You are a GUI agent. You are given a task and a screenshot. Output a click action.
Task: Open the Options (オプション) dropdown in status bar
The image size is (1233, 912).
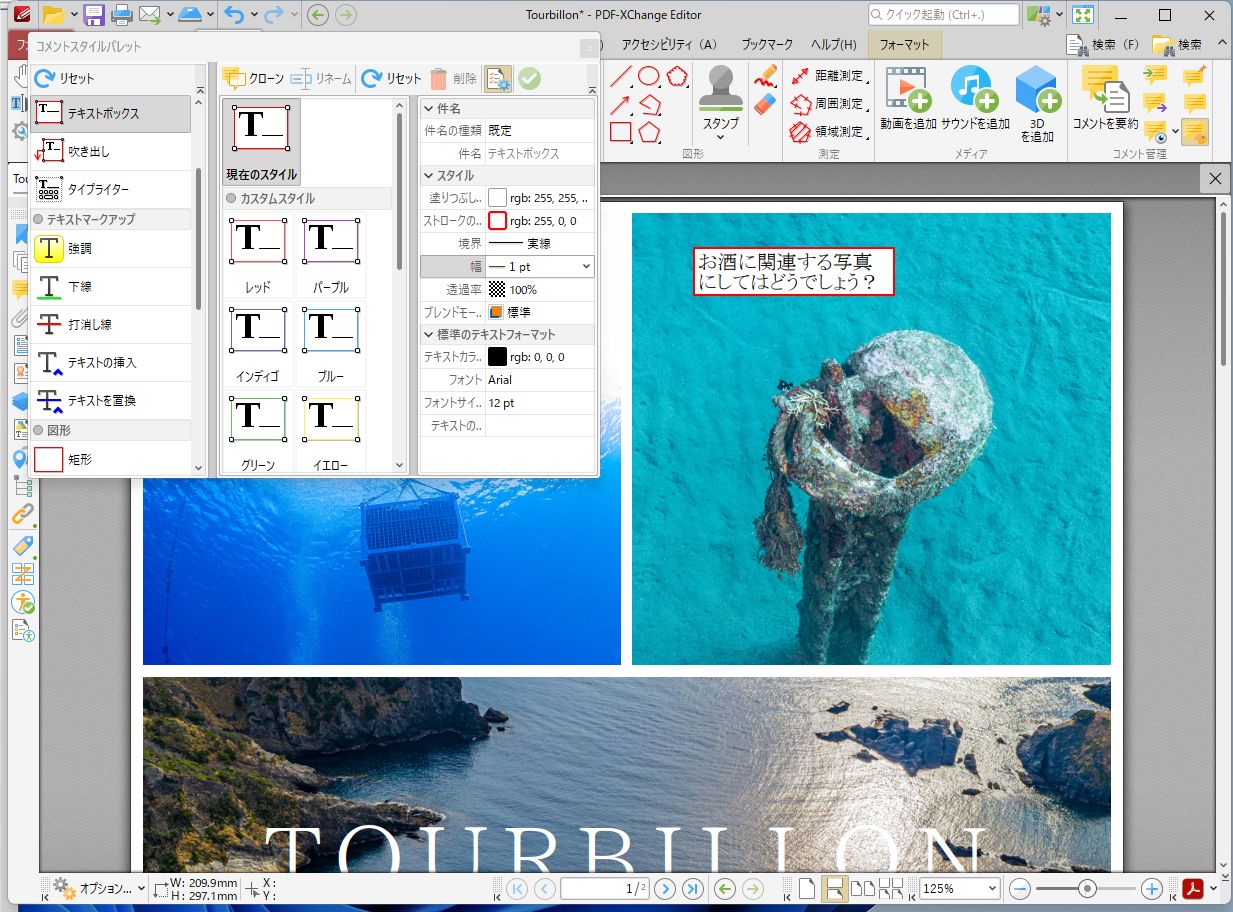(140, 888)
